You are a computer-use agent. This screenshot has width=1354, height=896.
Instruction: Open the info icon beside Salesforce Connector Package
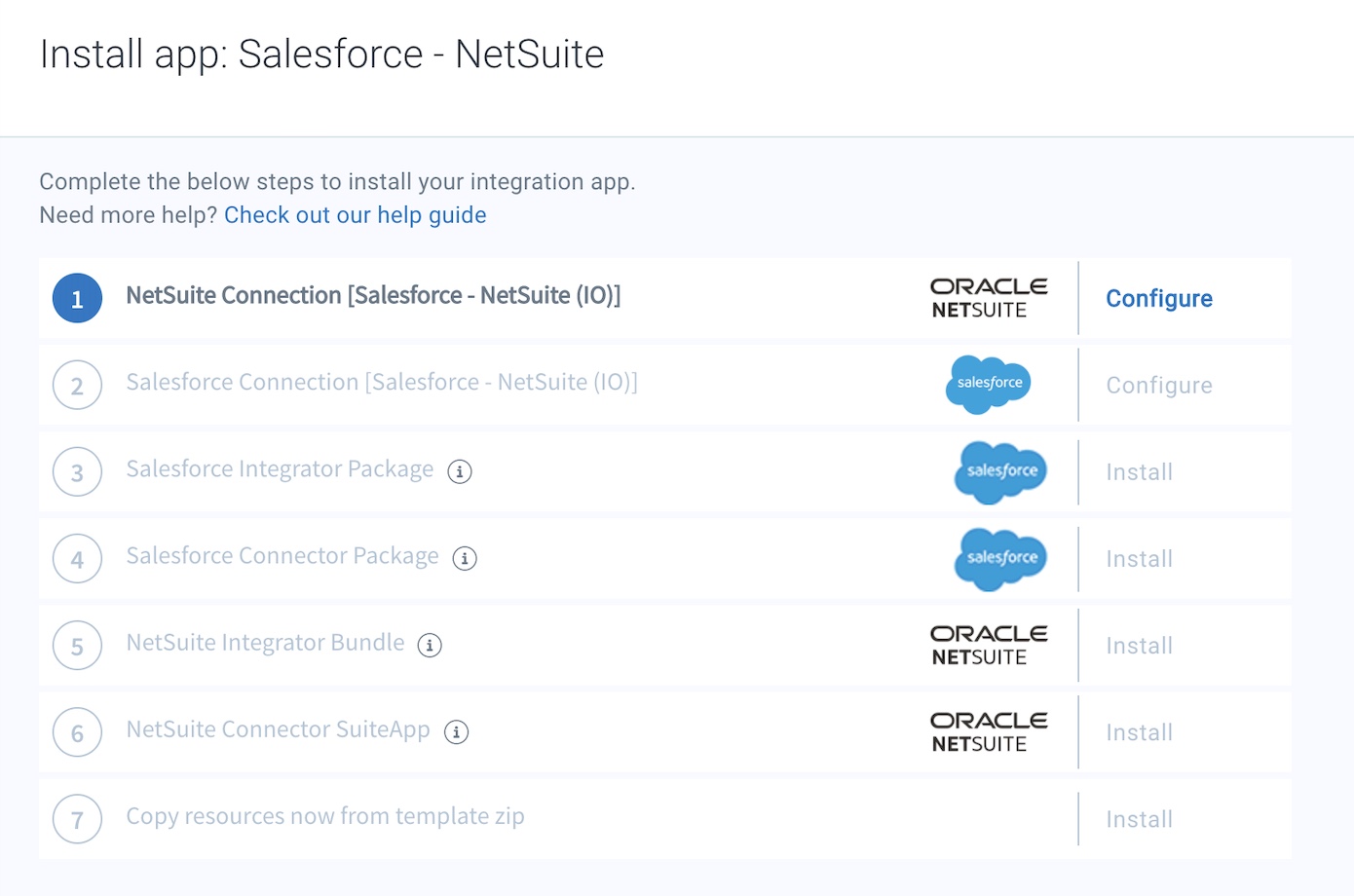(x=465, y=558)
